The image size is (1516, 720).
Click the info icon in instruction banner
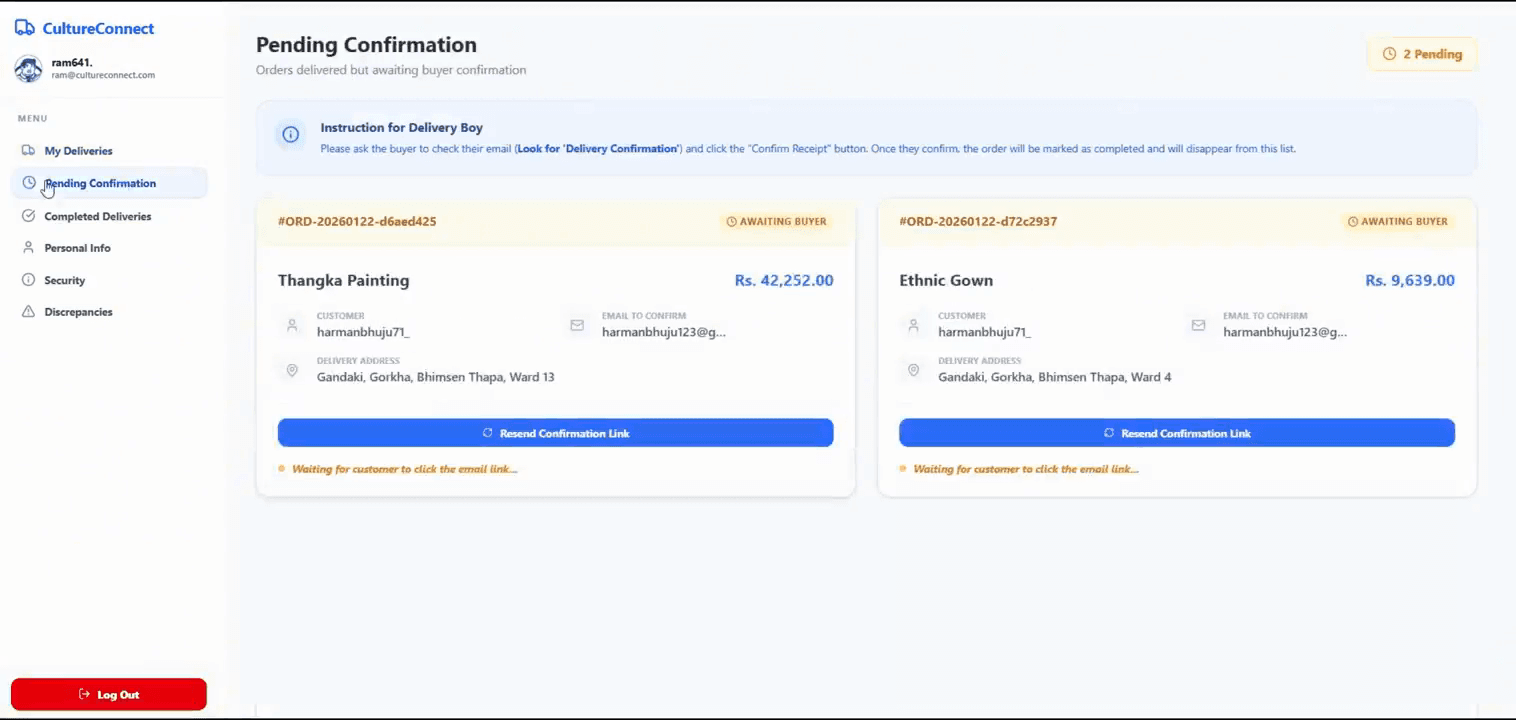coord(290,135)
